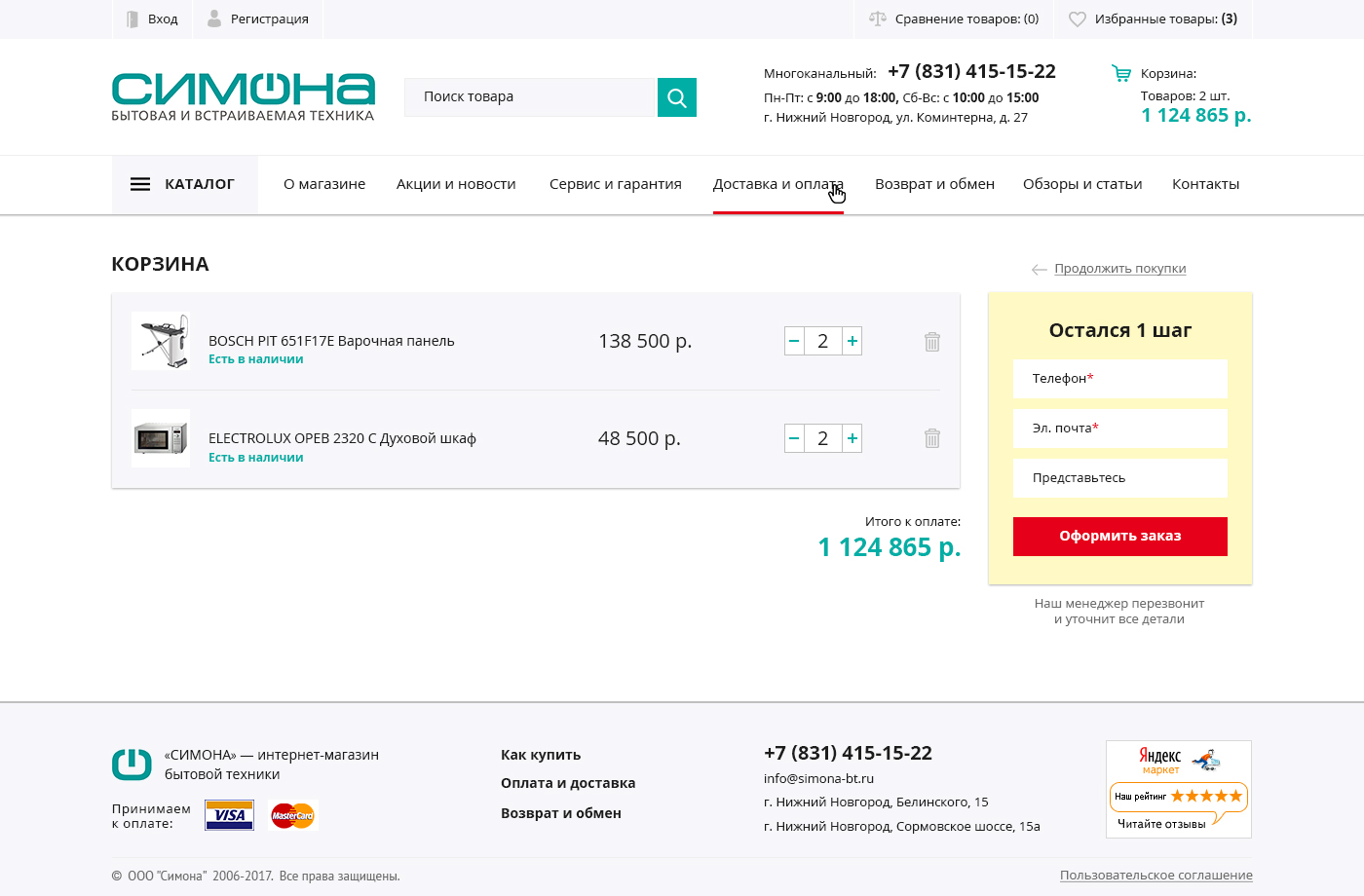Screen dimensions: 1364x896
Task: Focus the Эл. почта input field
Action: coord(1120,429)
